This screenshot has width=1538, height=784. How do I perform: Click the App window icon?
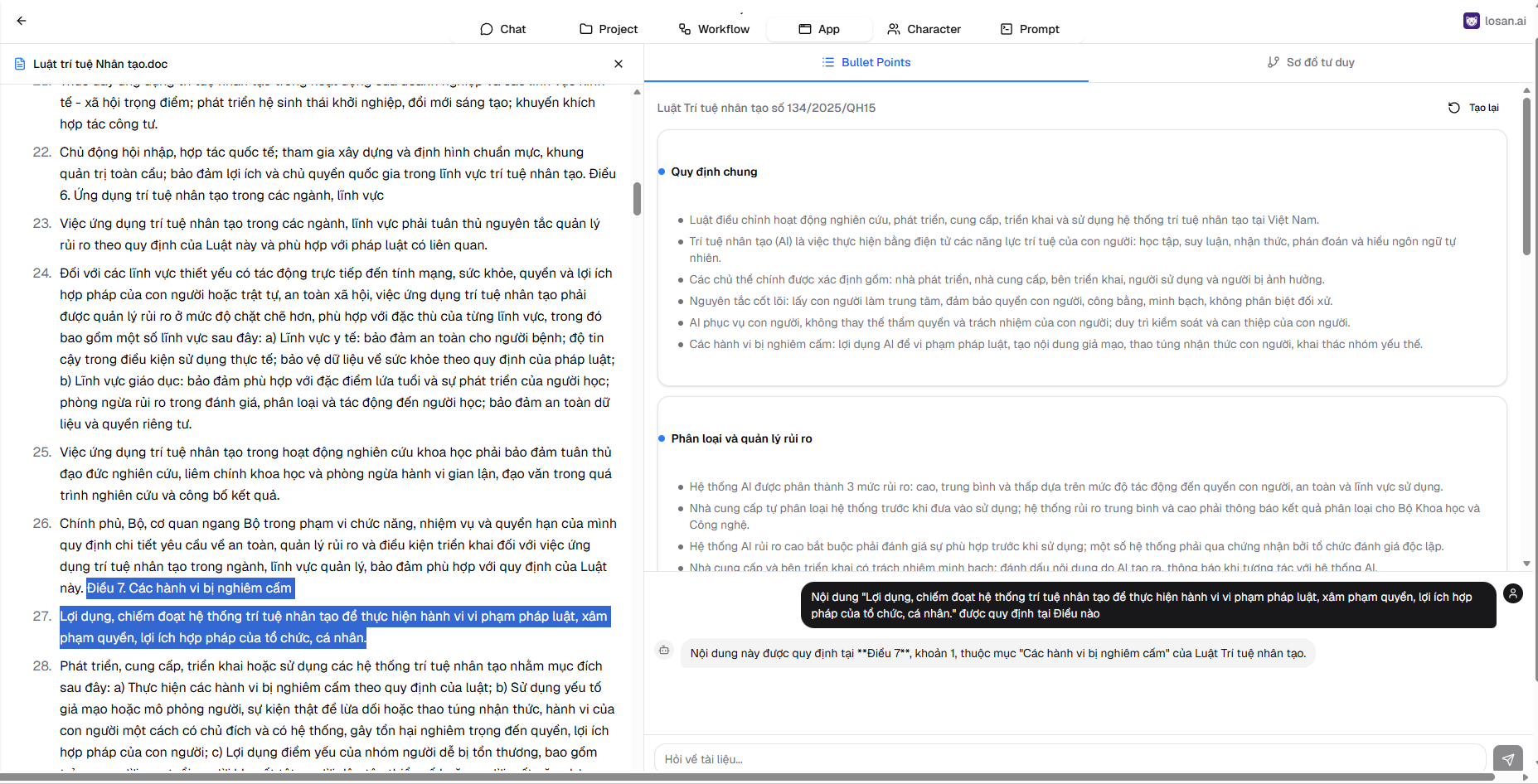(x=805, y=29)
